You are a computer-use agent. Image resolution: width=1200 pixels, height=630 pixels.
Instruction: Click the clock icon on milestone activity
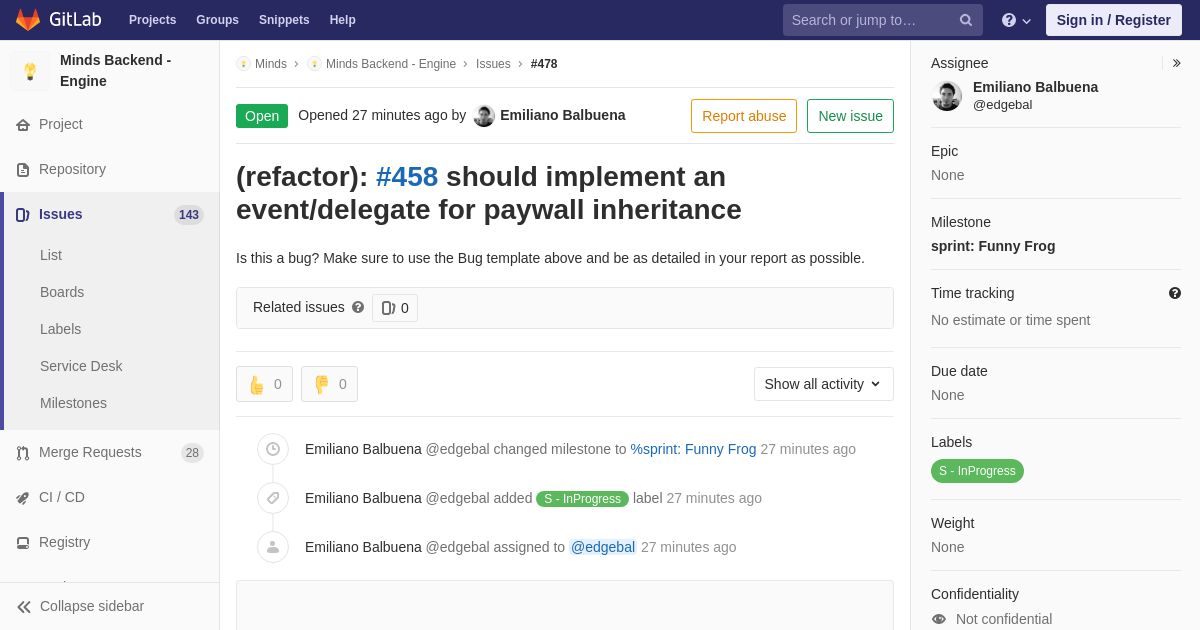273,449
